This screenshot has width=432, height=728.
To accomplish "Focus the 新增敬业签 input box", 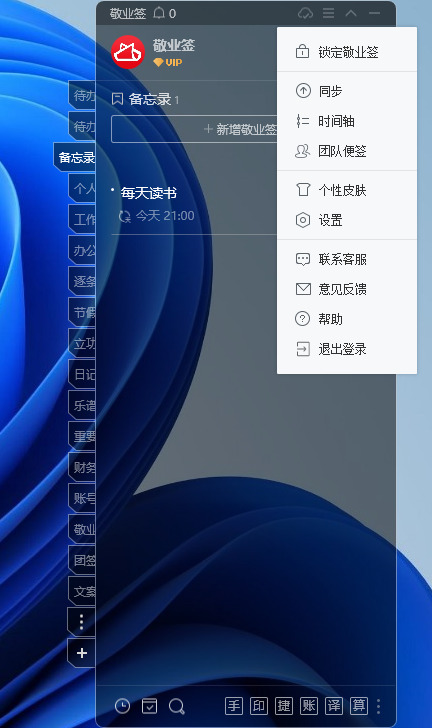I will pos(194,129).
